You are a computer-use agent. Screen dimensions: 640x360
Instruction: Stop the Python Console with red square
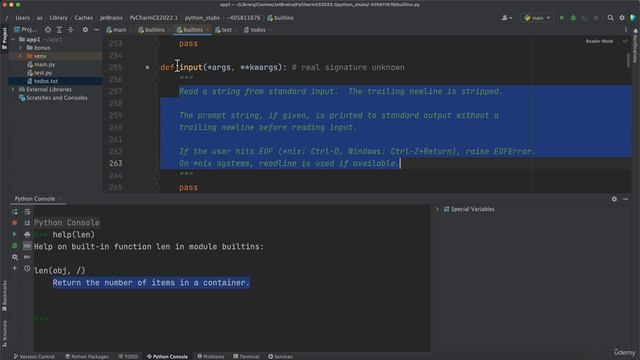pyautogui.click(x=15, y=223)
